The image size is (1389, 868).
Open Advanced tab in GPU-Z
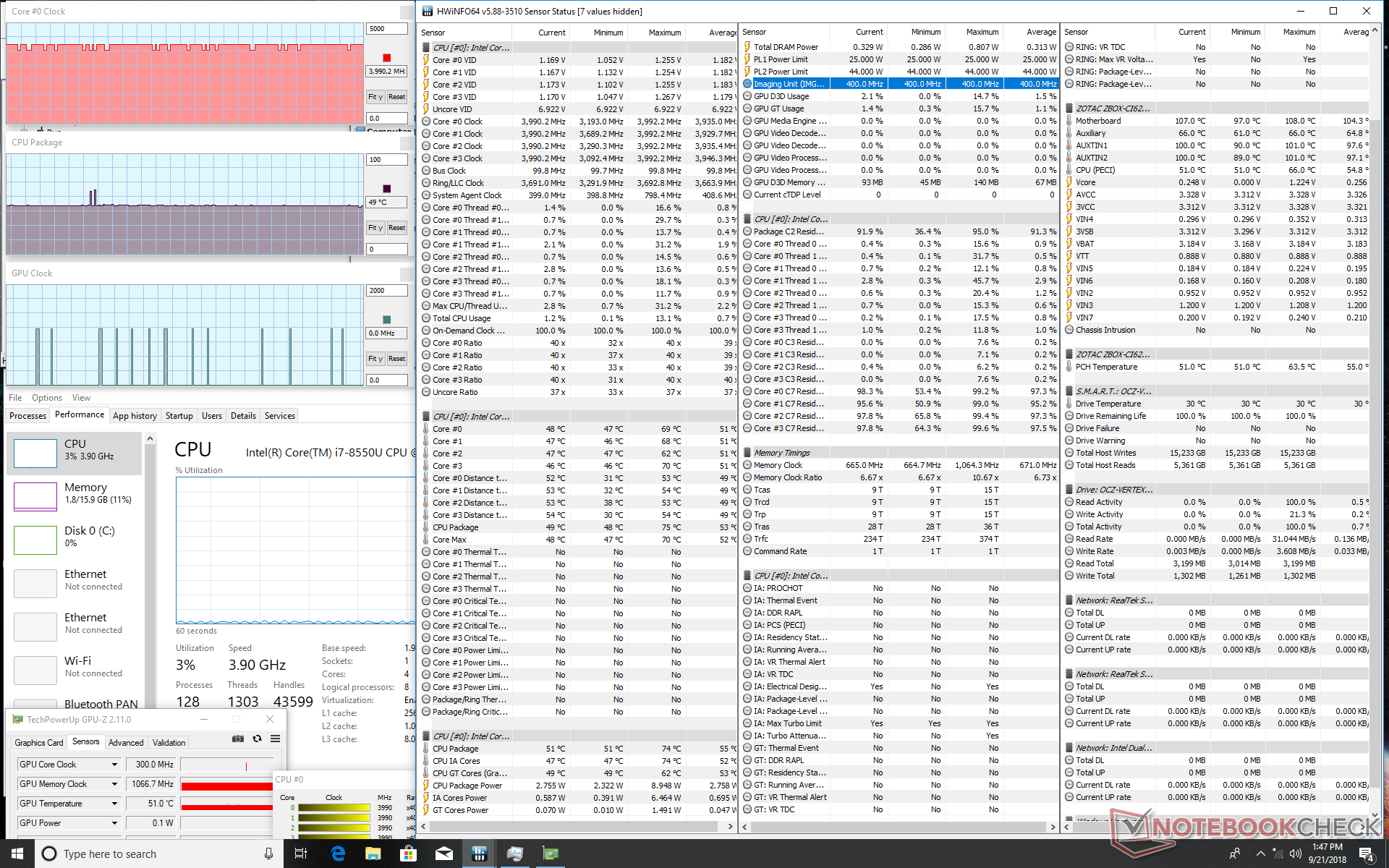(x=126, y=743)
